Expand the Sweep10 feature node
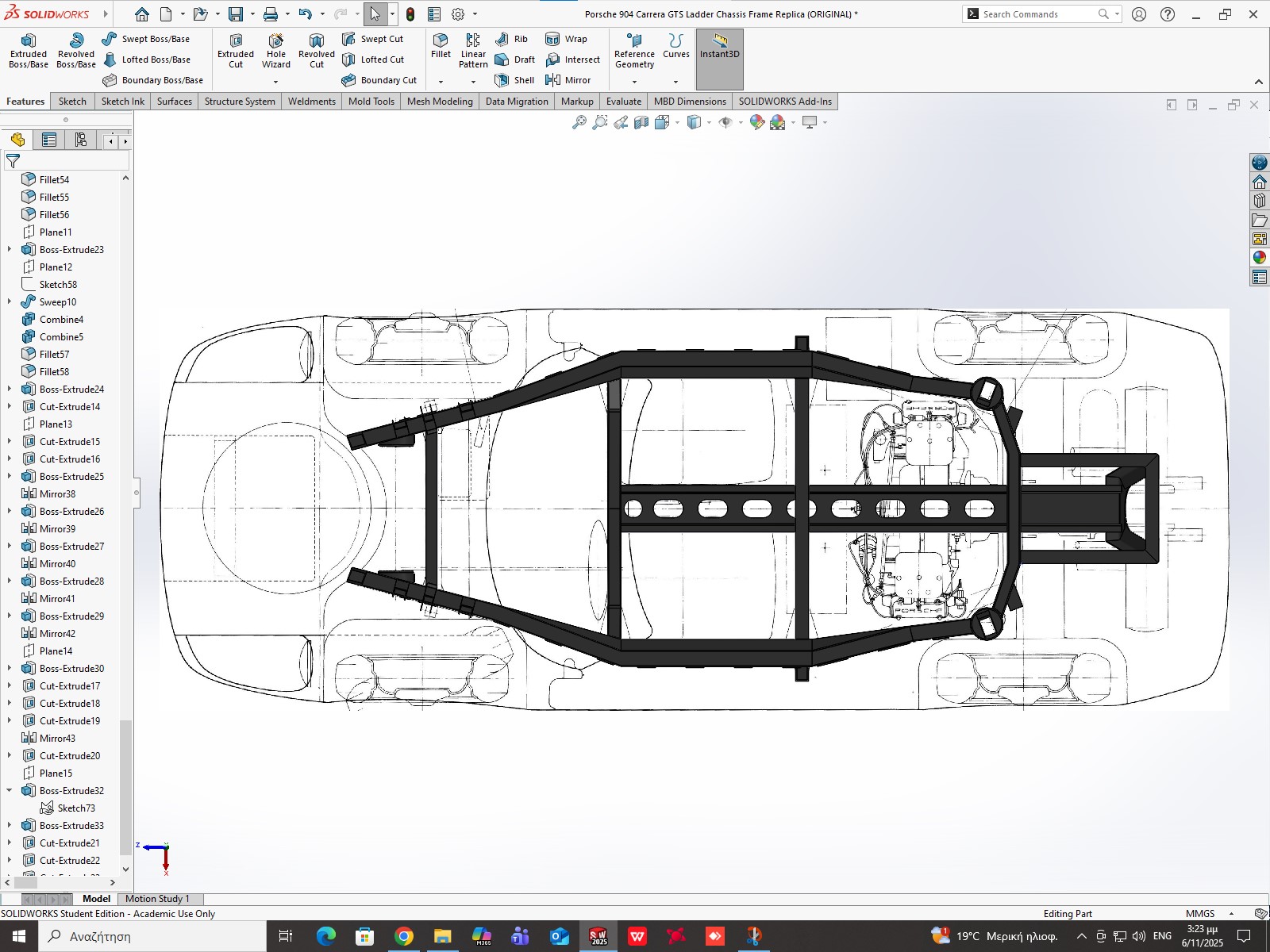 [10, 301]
